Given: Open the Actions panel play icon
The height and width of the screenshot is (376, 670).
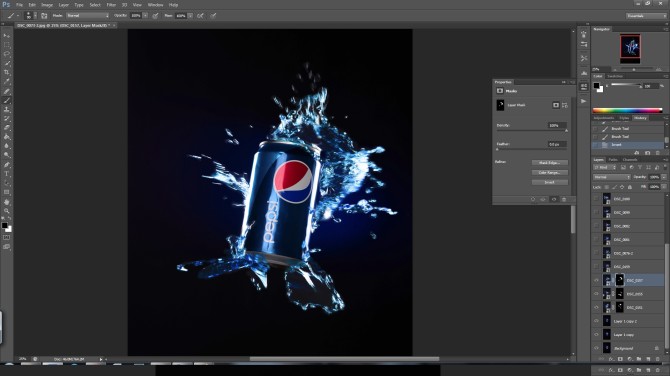Looking at the screenshot, I should tap(584, 101).
